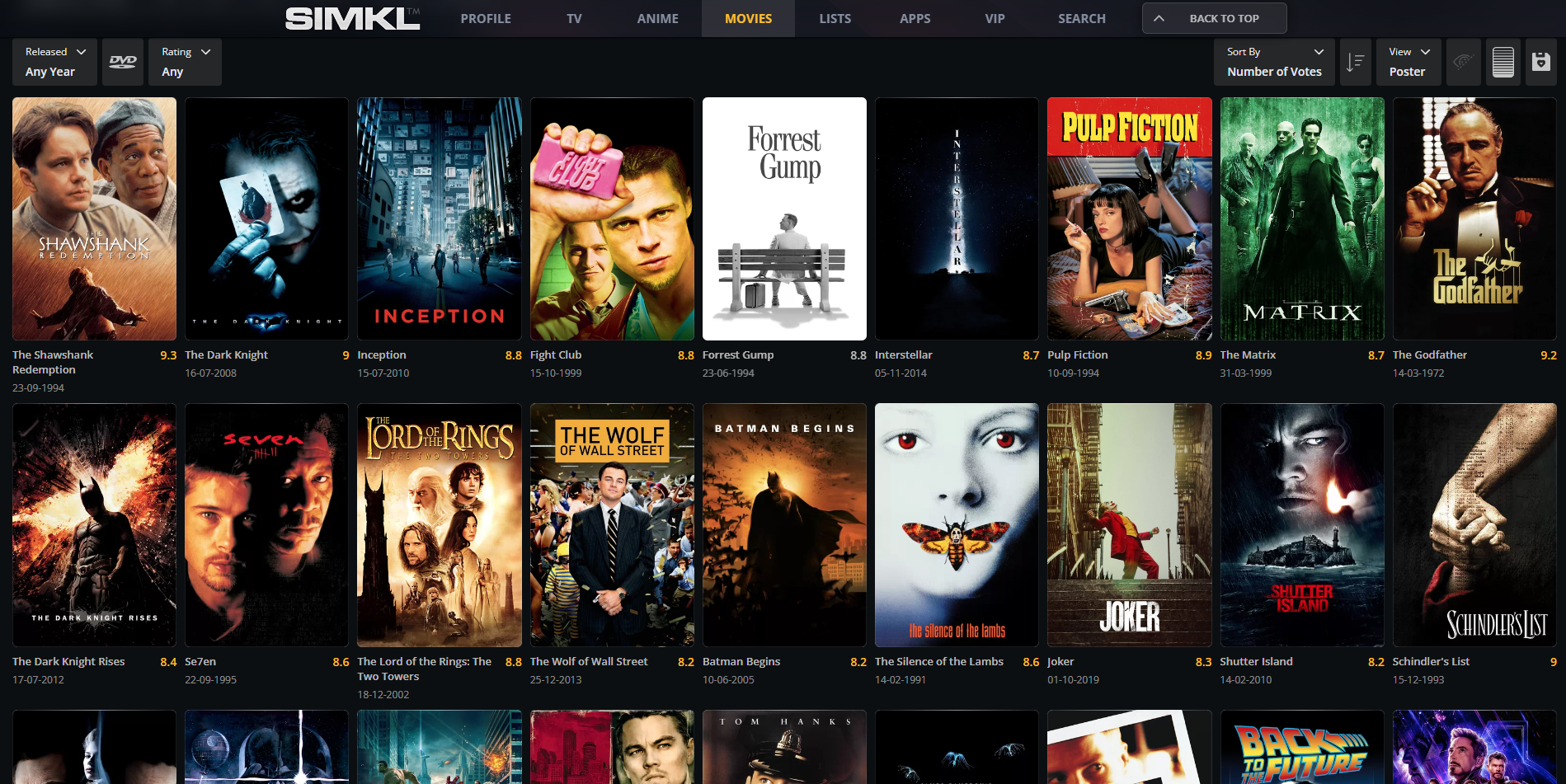Change the View mode dropdown
The height and width of the screenshot is (784, 1566).
click(1408, 62)
